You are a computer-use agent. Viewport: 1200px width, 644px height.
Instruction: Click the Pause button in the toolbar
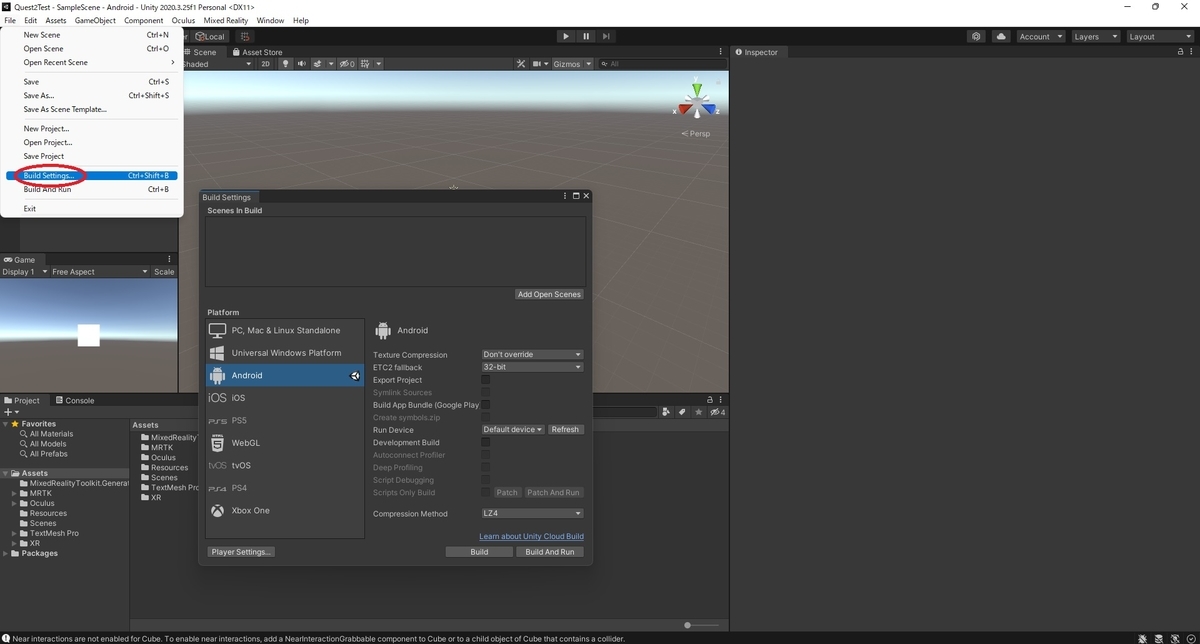(586, 36)
